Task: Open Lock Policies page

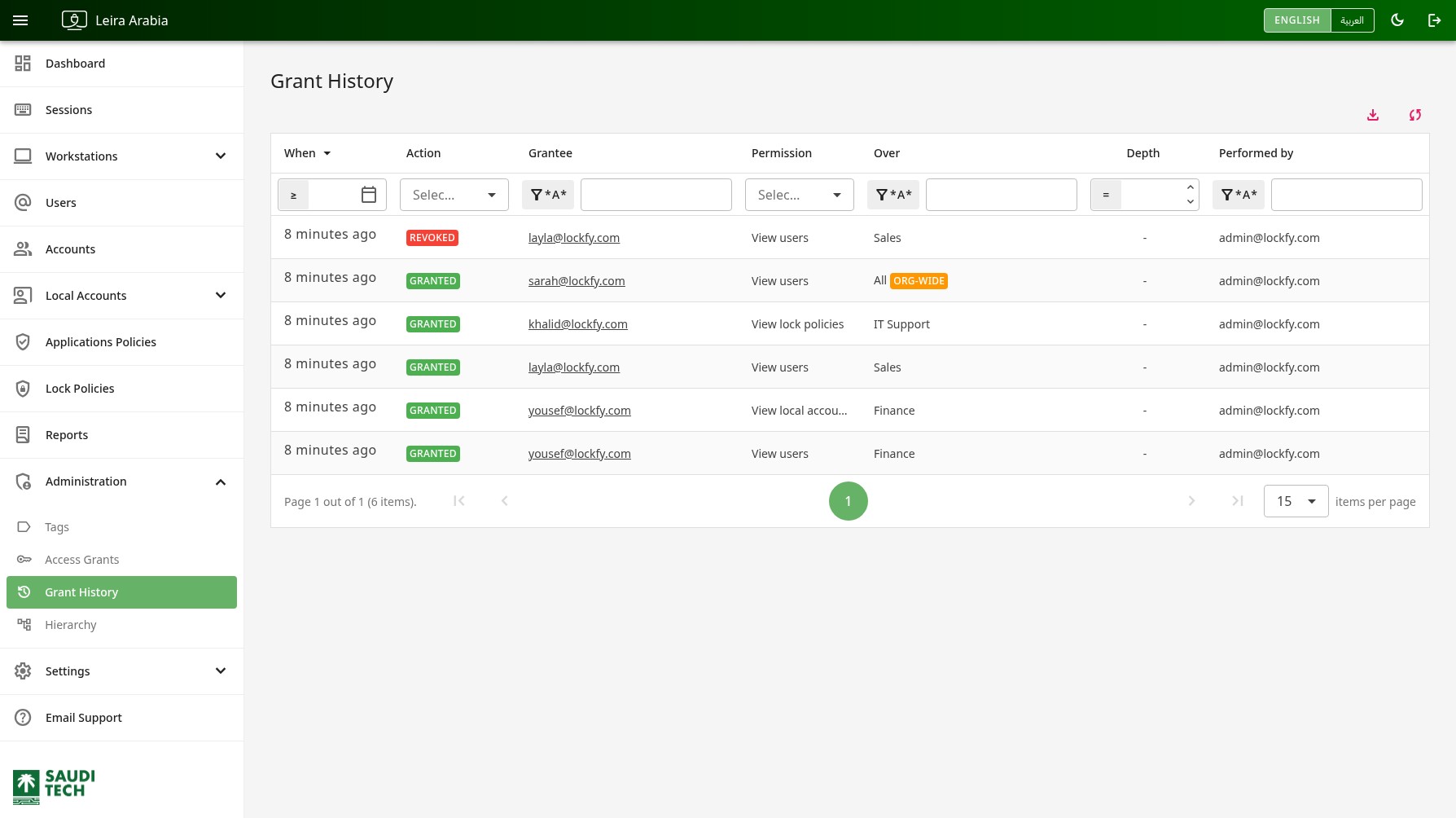Action: pyautogui.click(x=121, y=389)
